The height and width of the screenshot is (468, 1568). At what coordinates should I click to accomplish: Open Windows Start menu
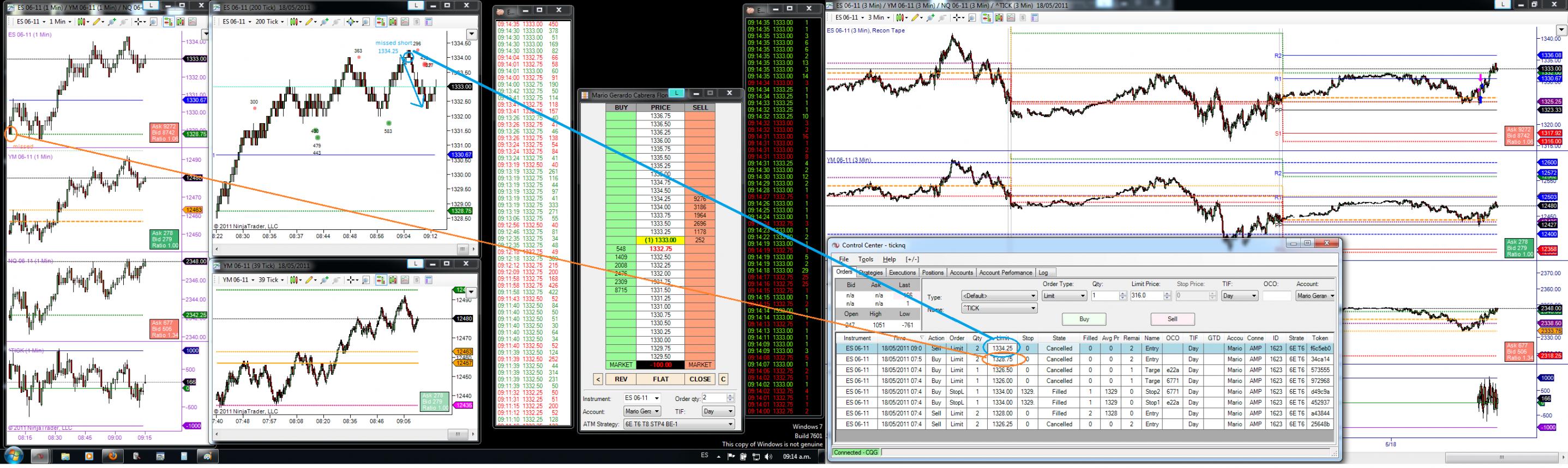[x=14, y=456]
